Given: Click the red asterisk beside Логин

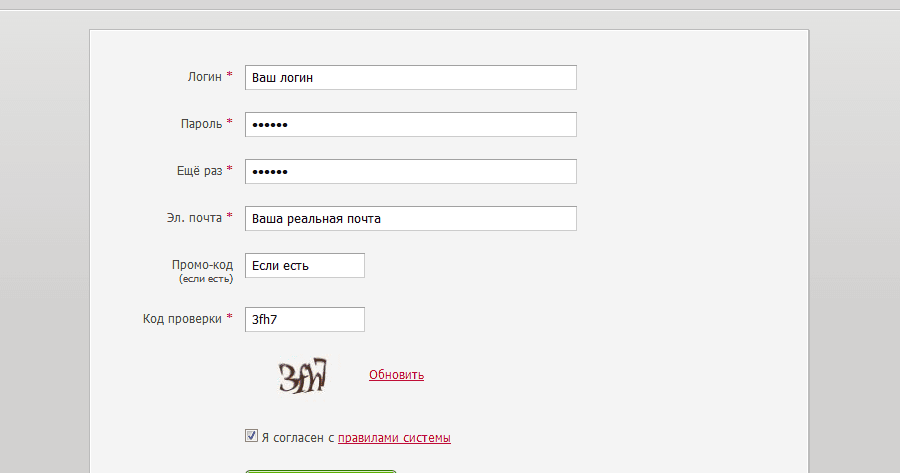Looking at the screenshot, I should coord(229,75).
